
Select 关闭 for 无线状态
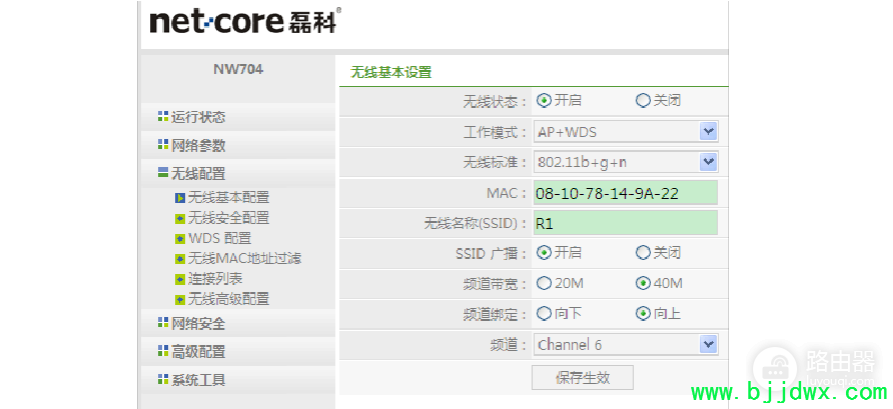643,100
